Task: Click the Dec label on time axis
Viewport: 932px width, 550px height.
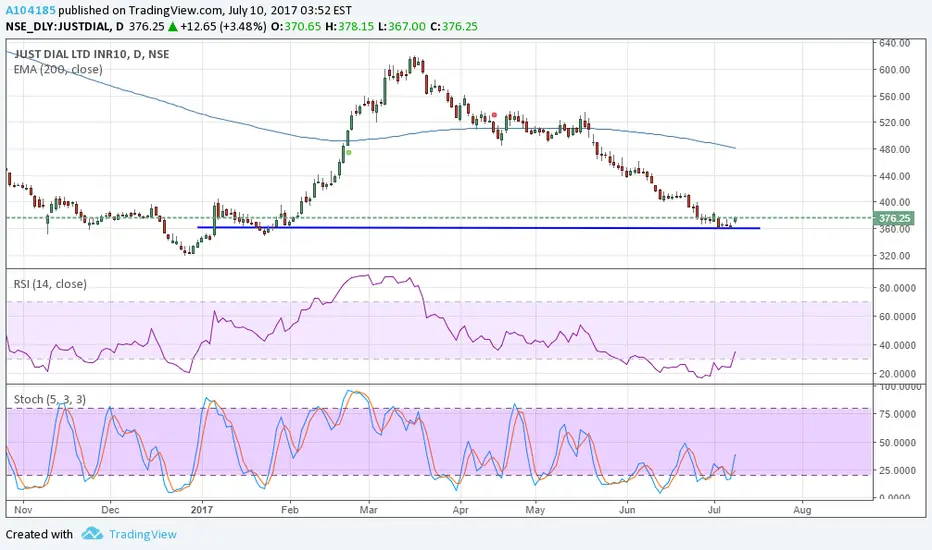Action: 110,510
